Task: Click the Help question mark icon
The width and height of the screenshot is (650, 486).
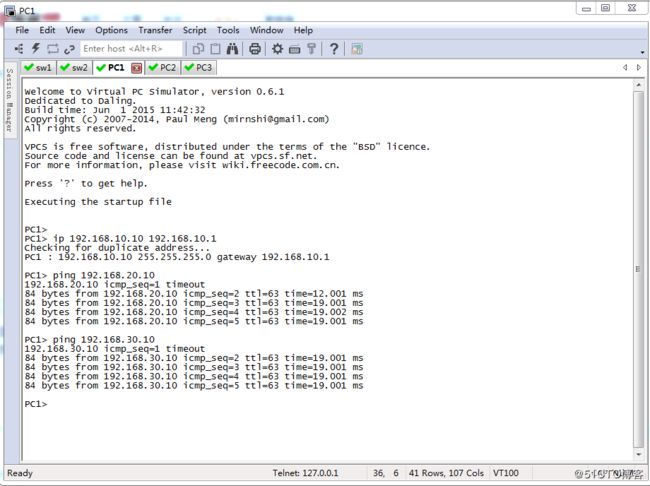Action: point(334,49)
